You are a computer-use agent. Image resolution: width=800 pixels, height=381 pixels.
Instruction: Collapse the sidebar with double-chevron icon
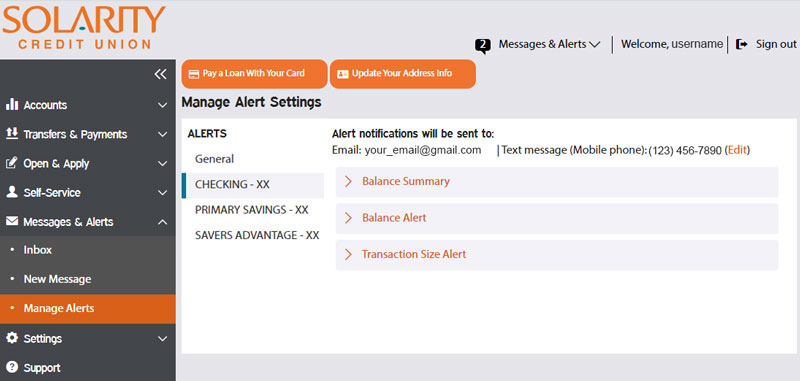pyautogui.click(x=160, y=74)
